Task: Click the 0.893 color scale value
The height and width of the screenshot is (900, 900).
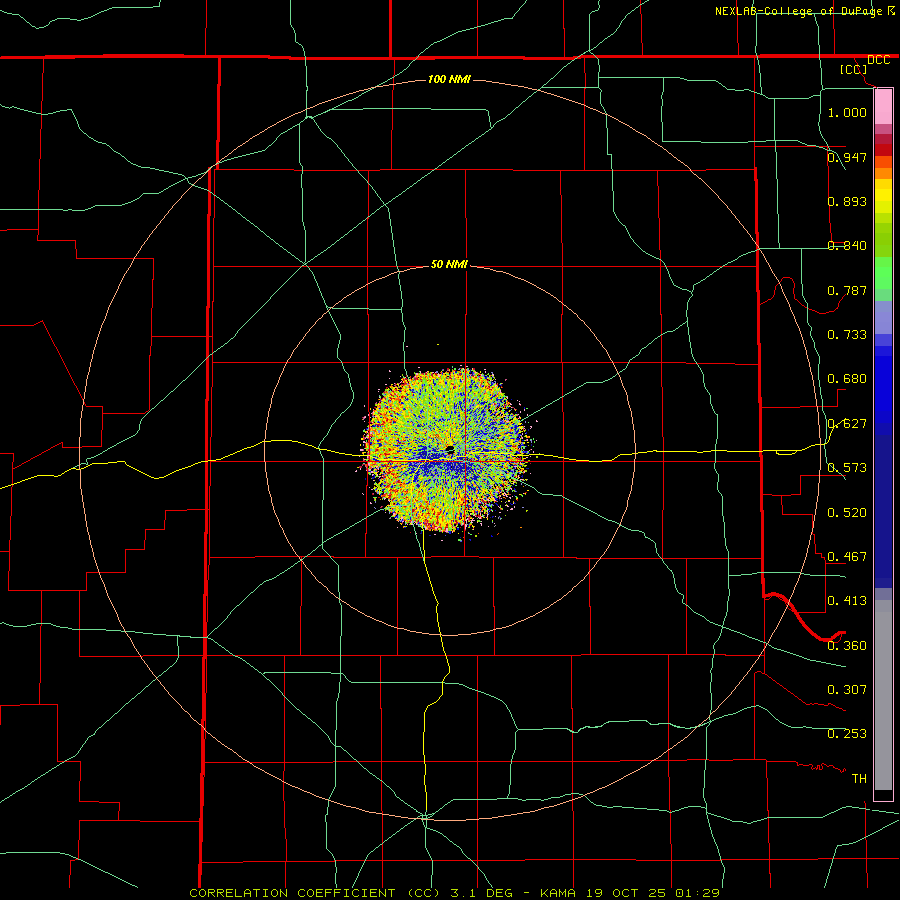Action: pyautogui.click(x=847, y=201)
